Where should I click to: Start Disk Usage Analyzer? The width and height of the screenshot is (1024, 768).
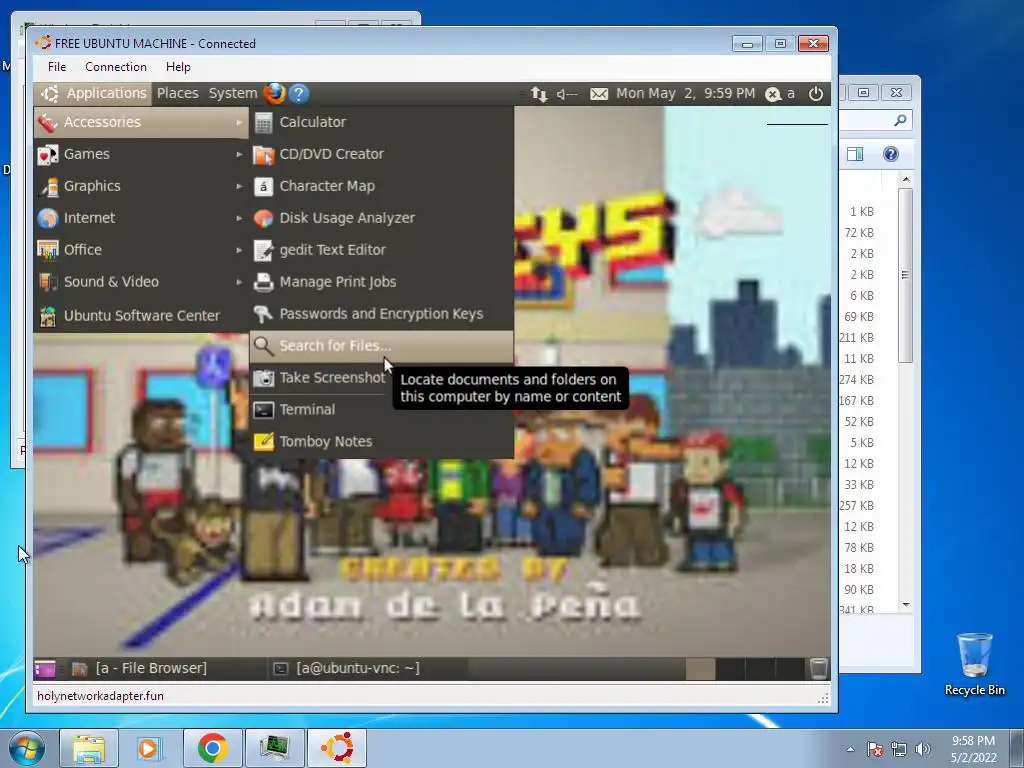click(381, 218)
